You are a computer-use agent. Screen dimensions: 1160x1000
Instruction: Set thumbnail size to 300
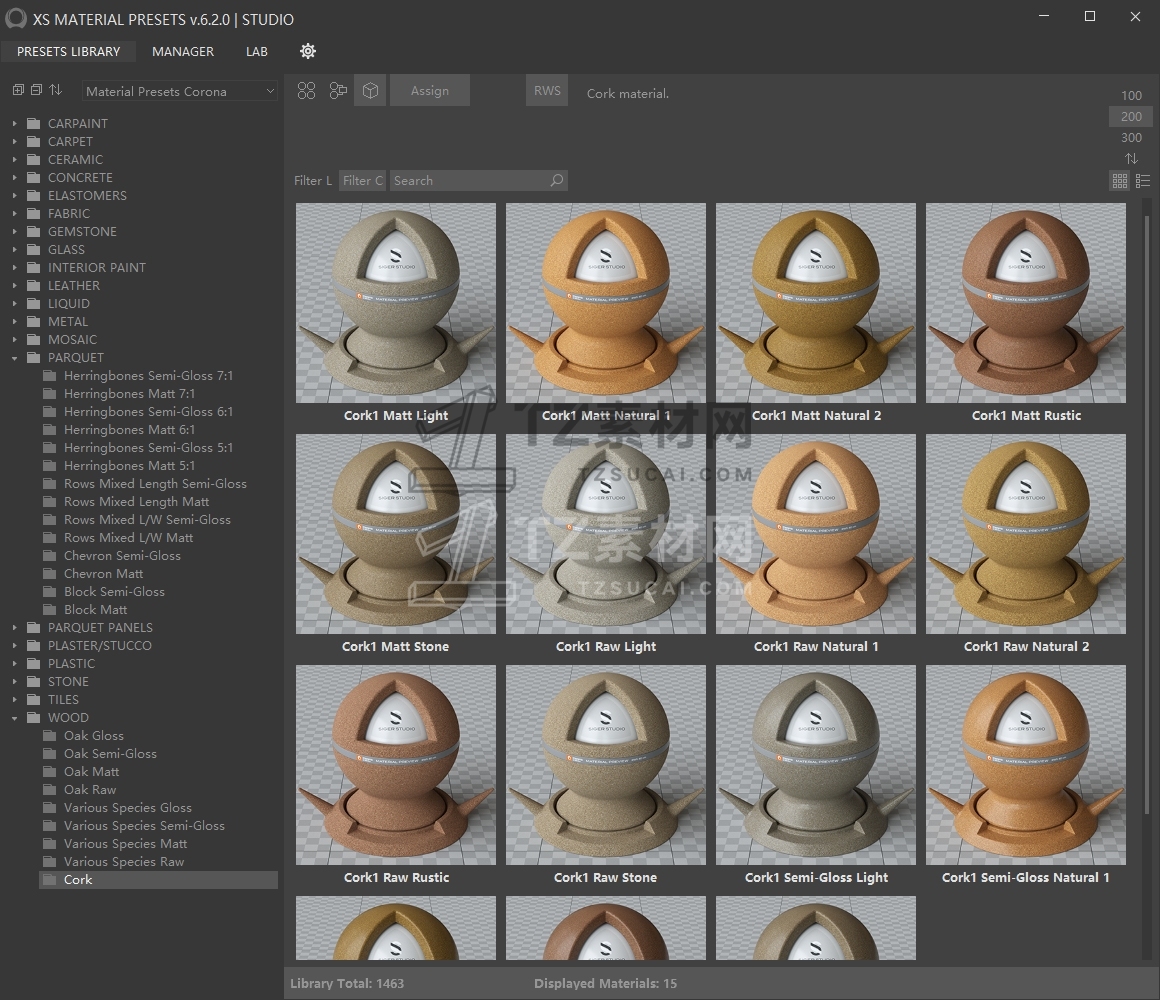(1131, 138)
